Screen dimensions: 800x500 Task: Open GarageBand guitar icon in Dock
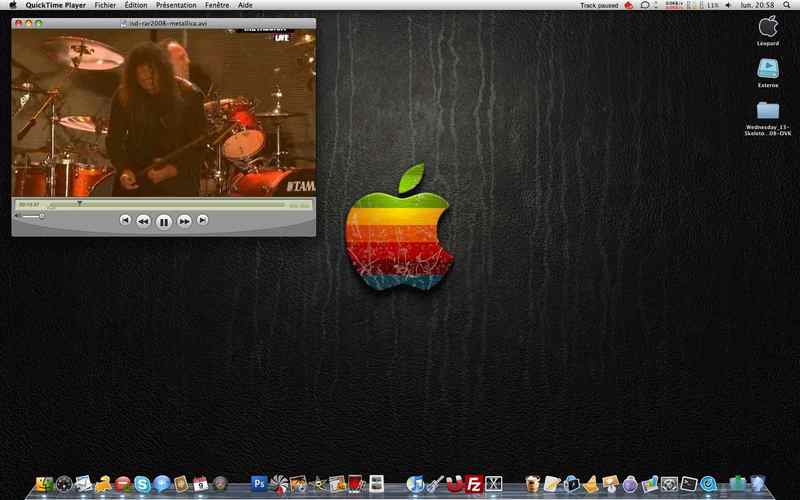[x=435, y=484]
